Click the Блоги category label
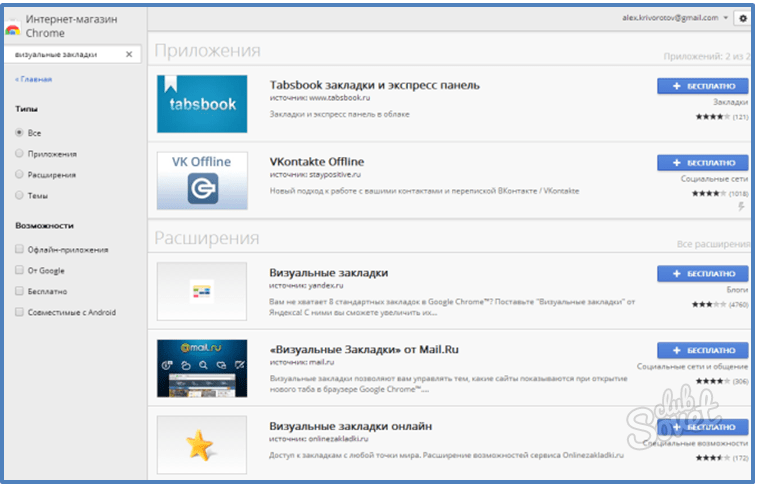This screenshot has height=486, width=757. 737,290
